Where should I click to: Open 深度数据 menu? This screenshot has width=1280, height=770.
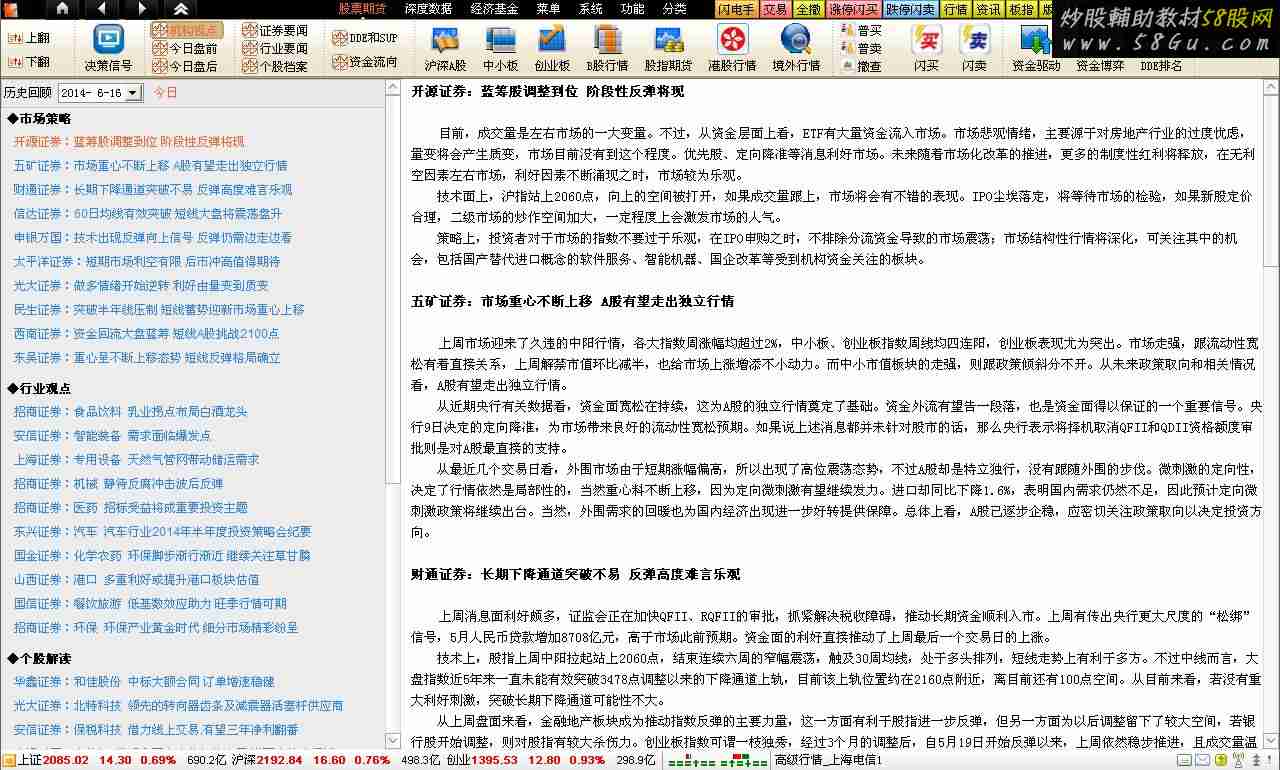[428, 9]
